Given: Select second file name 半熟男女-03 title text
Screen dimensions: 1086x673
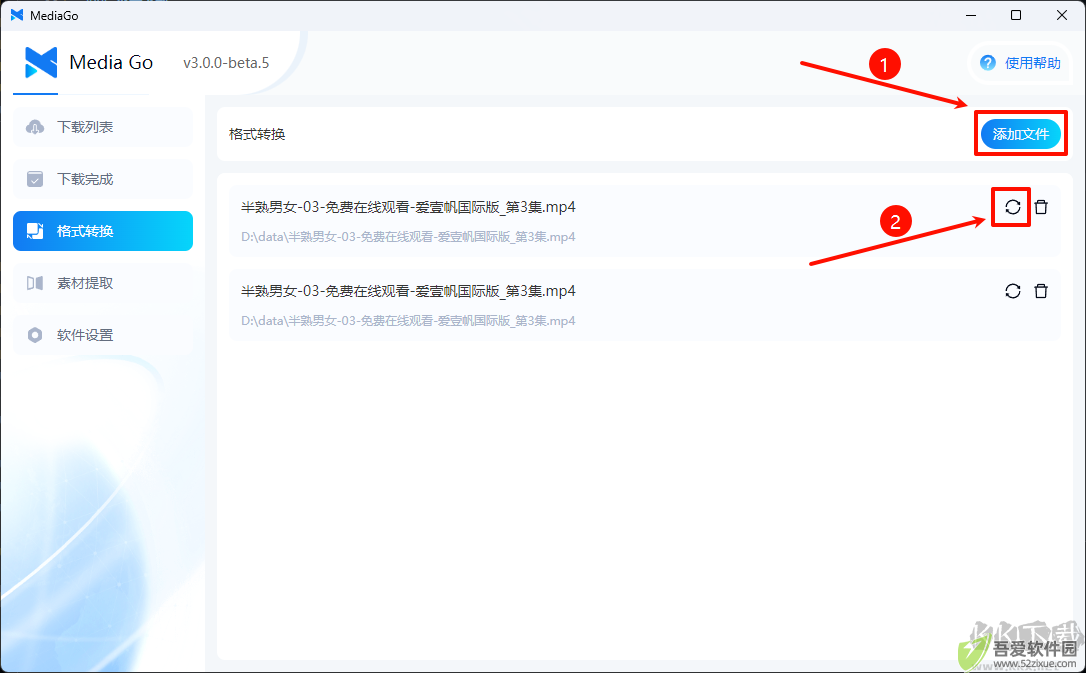Looking at the screenshot, I should [x=408, y=291].
